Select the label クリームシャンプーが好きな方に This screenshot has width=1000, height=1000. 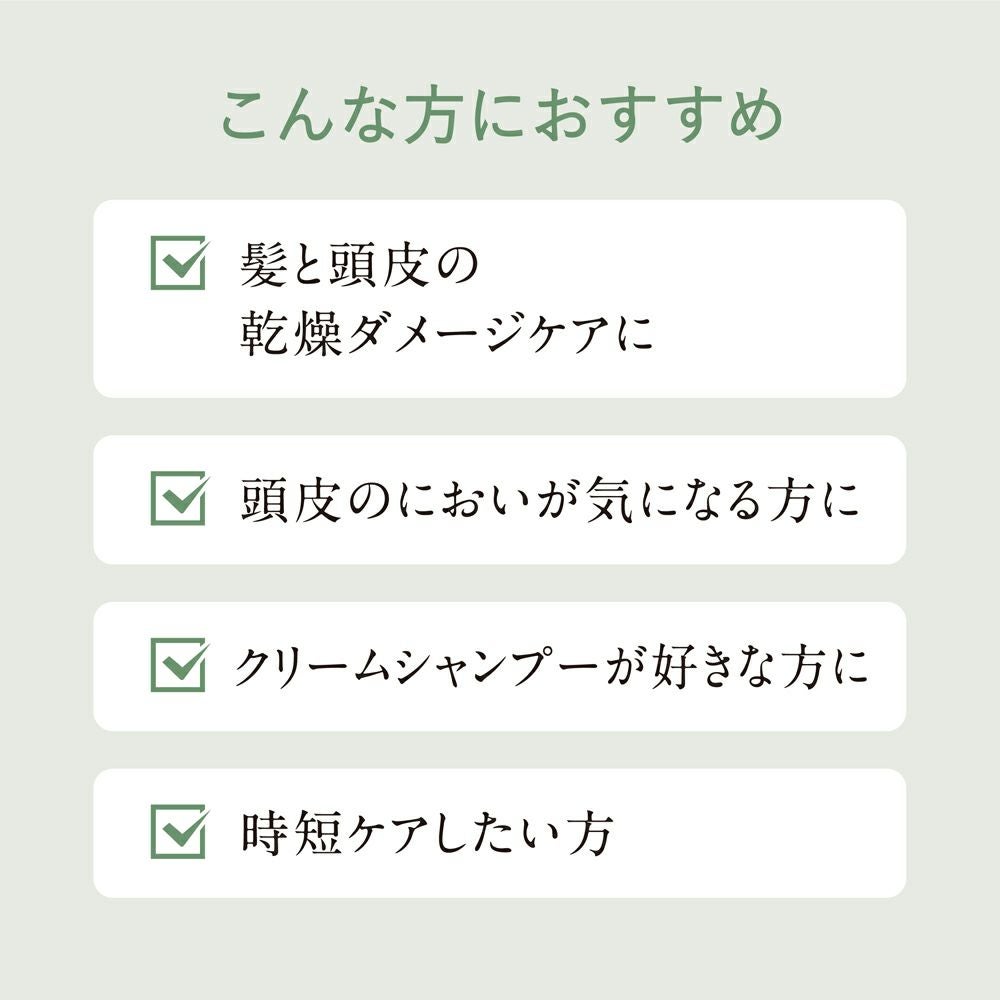[x=550, y=667]
